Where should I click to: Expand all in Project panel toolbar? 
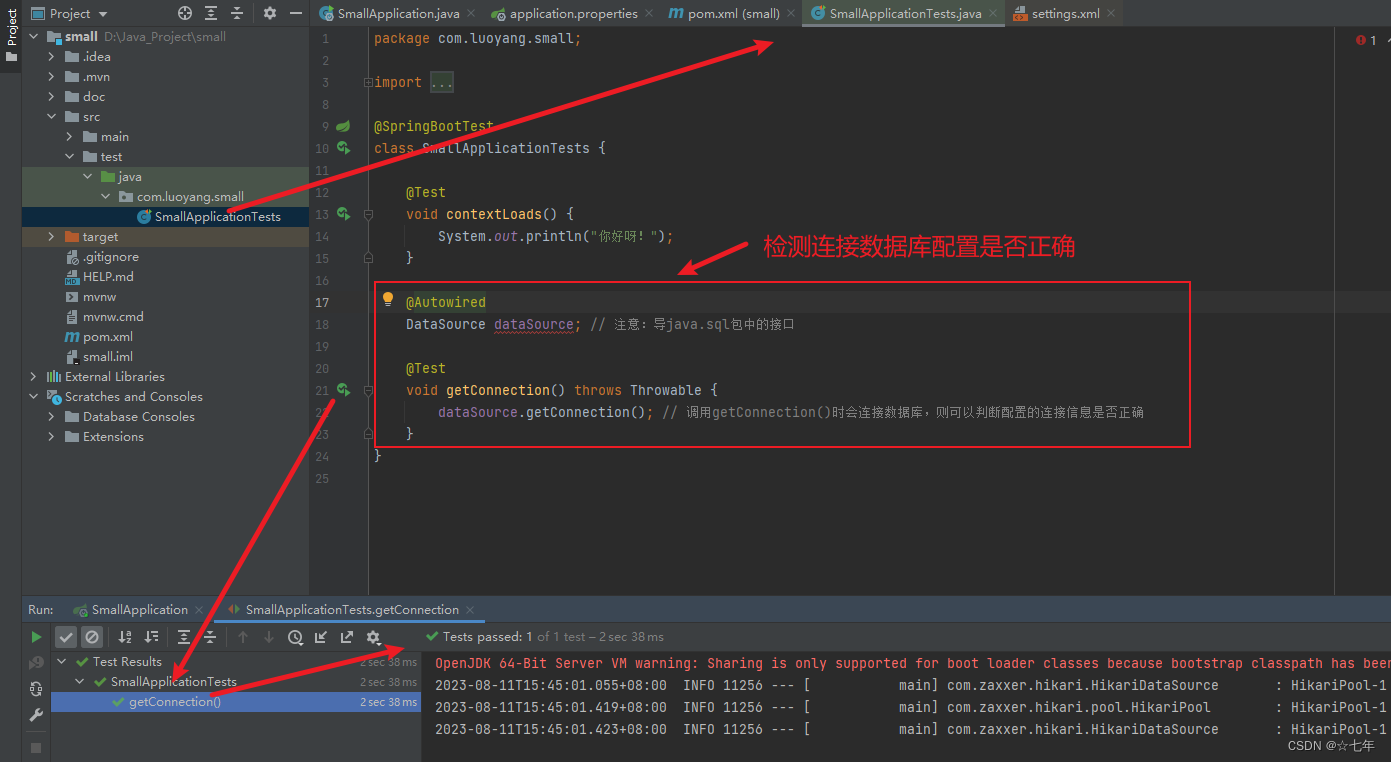[211, 13]
